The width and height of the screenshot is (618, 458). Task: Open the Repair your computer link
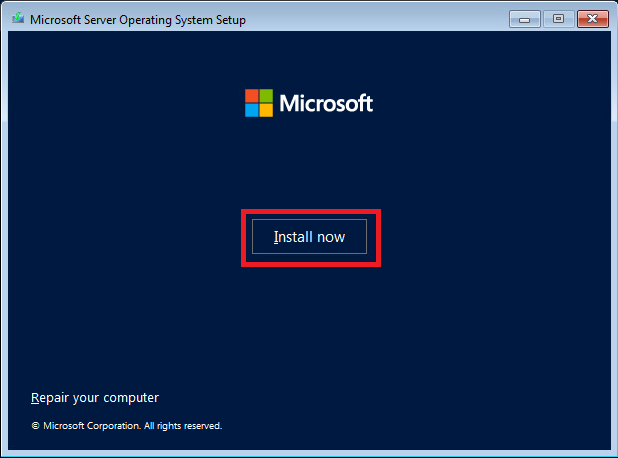tap(95, 398)
